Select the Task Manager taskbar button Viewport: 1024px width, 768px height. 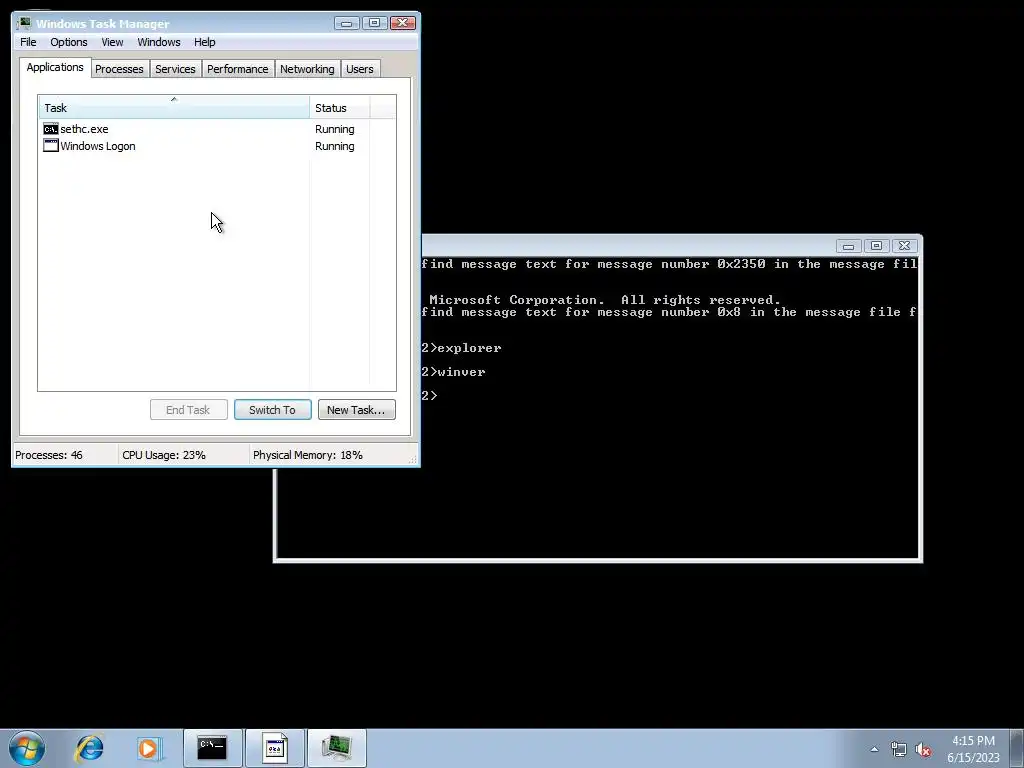pyautogui.click(x=337, y=748)
